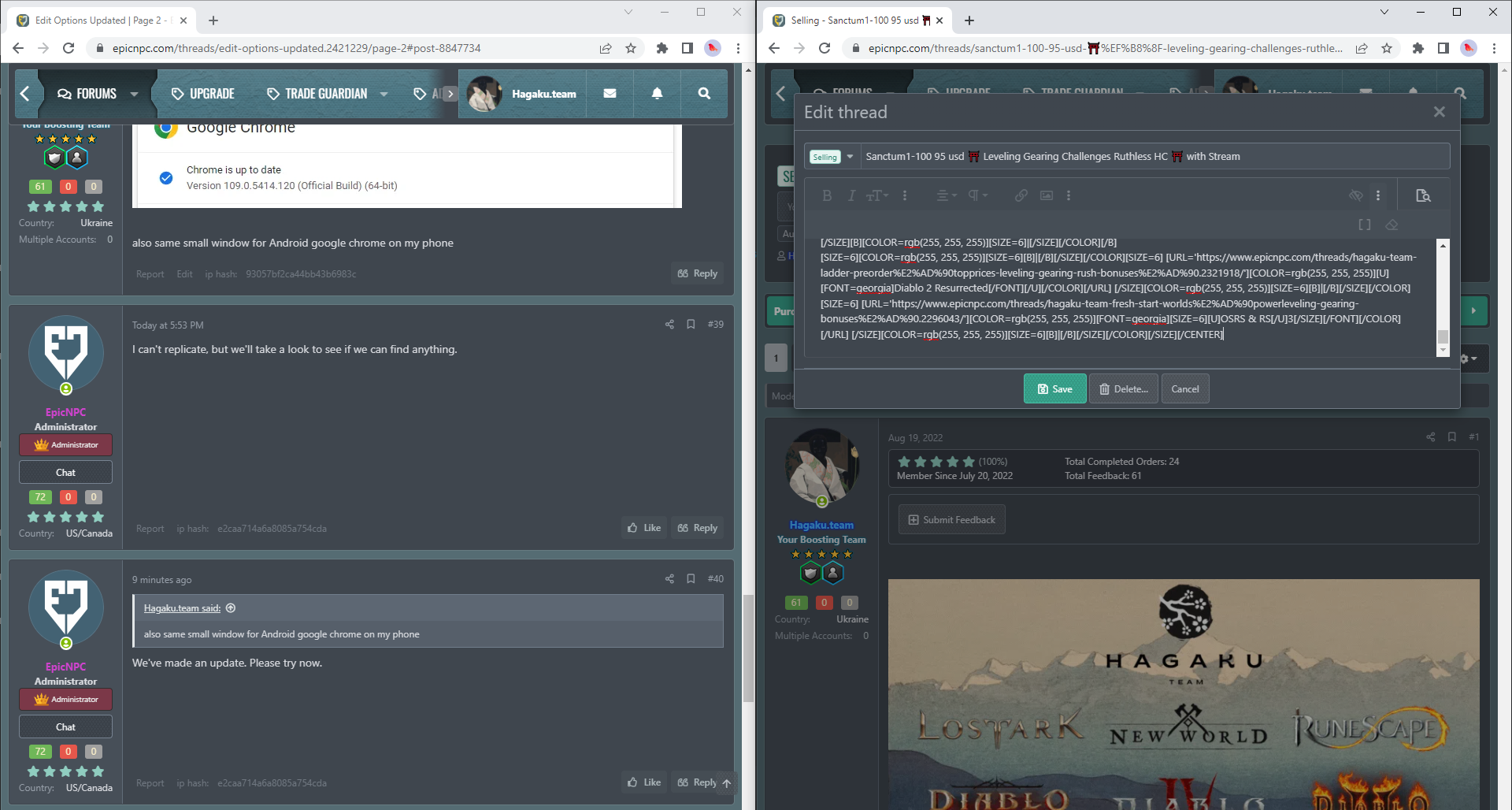The height and width of the screenshot is (810, 1512).
Task: Open the extensions puzzle icon in left window
Action: coord(662,48)
